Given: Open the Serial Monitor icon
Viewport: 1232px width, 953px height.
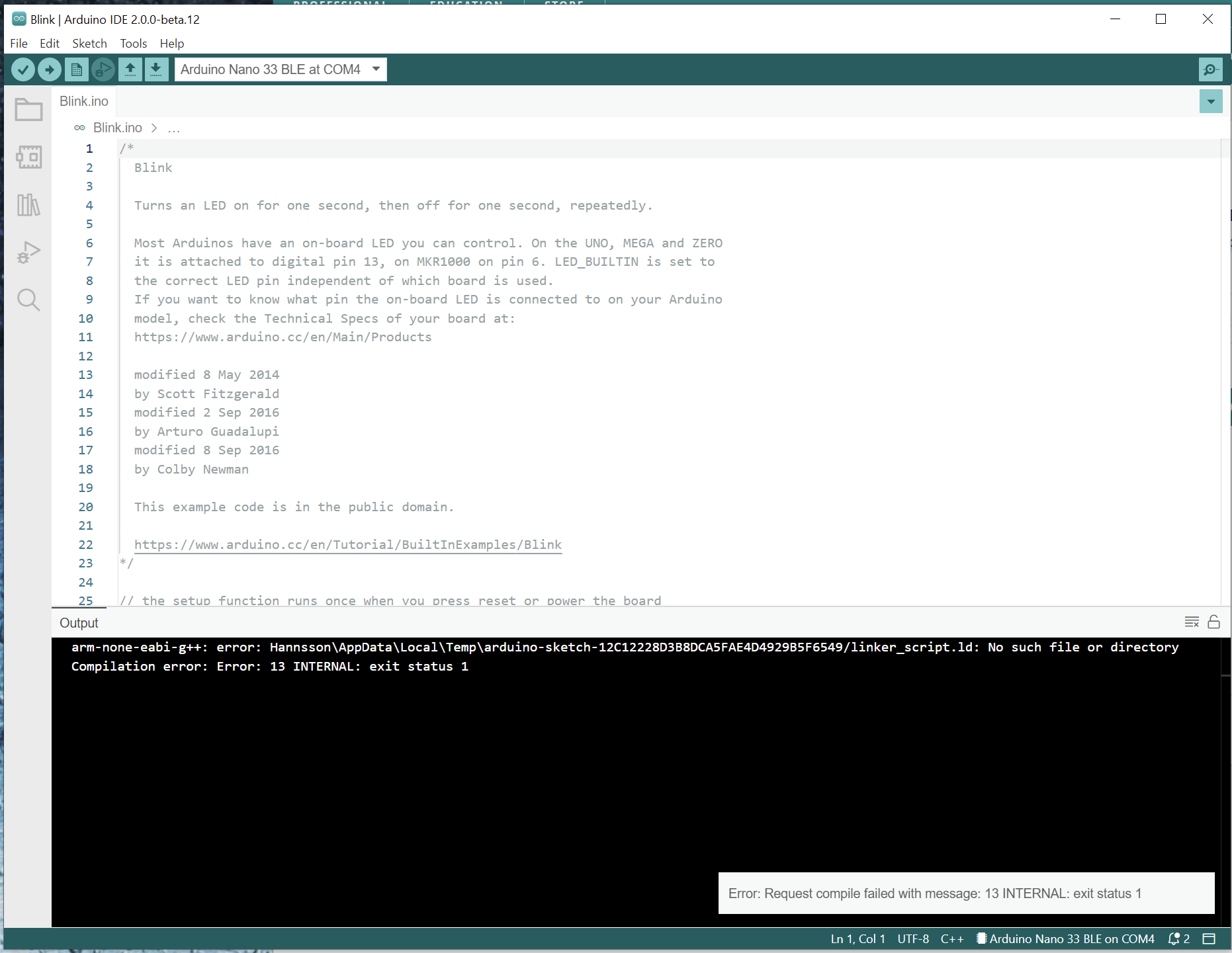Looking at the screenshot, I should pos(1210,69).
